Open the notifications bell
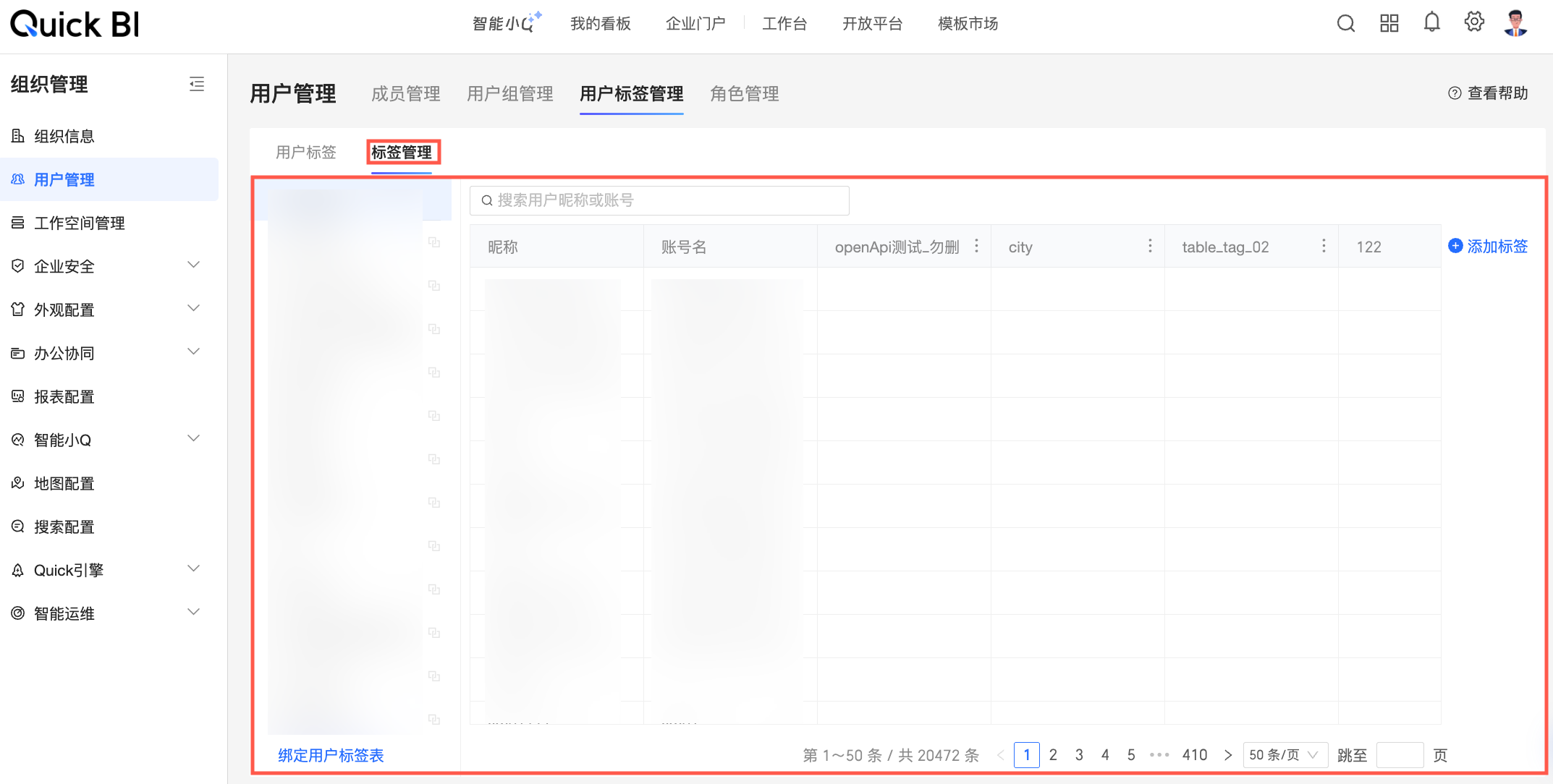 (1431, 22)
